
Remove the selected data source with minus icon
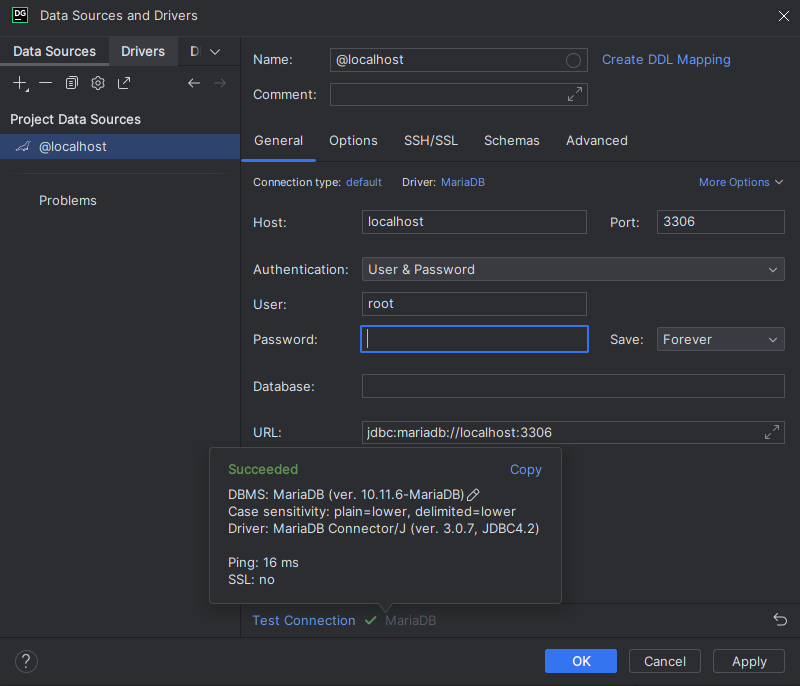pyautogui.click(x=45, y=83)
